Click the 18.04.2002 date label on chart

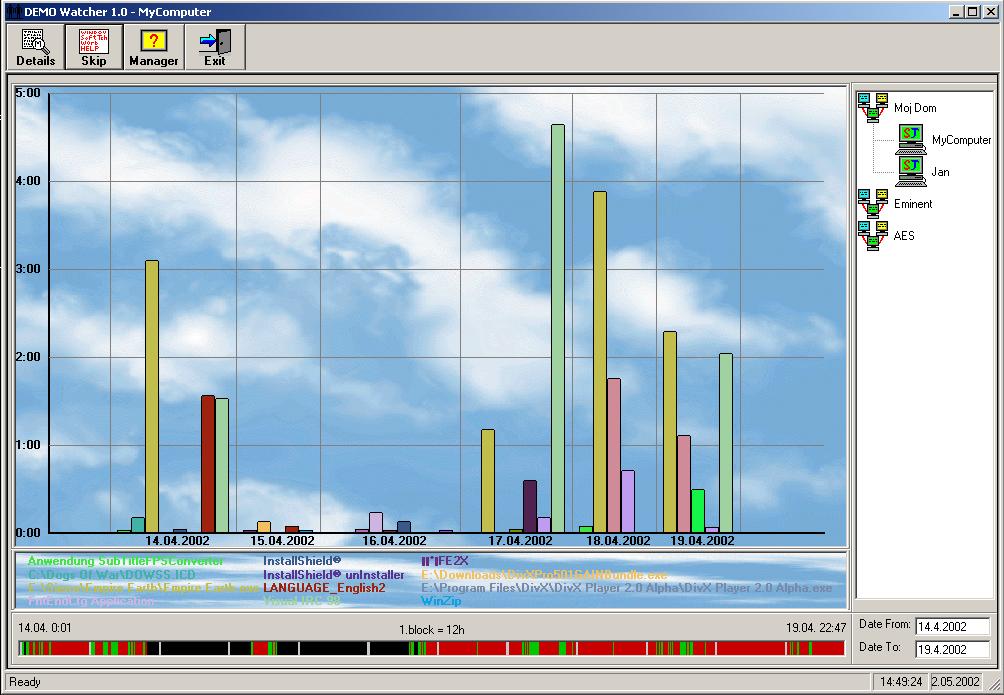618,541
